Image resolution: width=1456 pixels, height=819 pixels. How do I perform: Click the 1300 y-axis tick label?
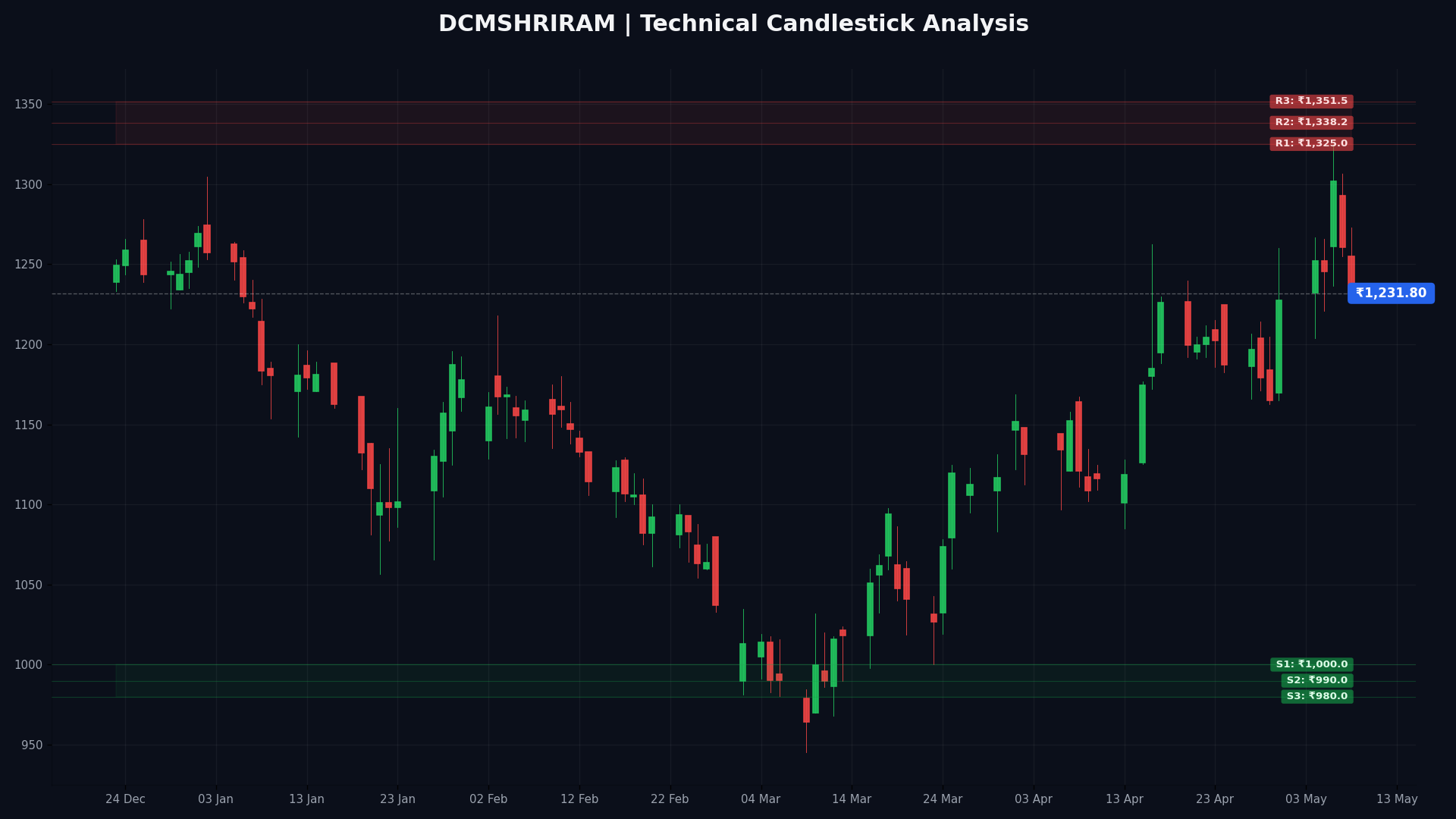click(x=29, y=185)
